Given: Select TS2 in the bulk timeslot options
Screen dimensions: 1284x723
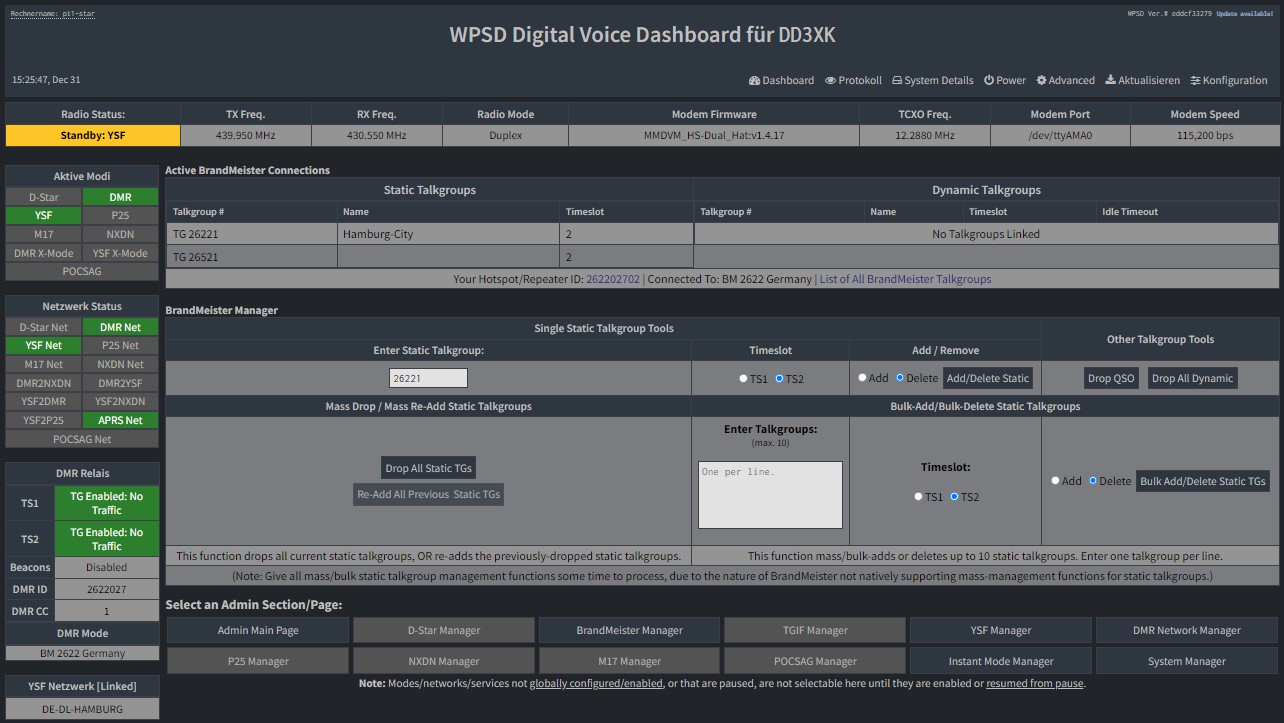Looking at the screenshot, I should pos(954,497).
